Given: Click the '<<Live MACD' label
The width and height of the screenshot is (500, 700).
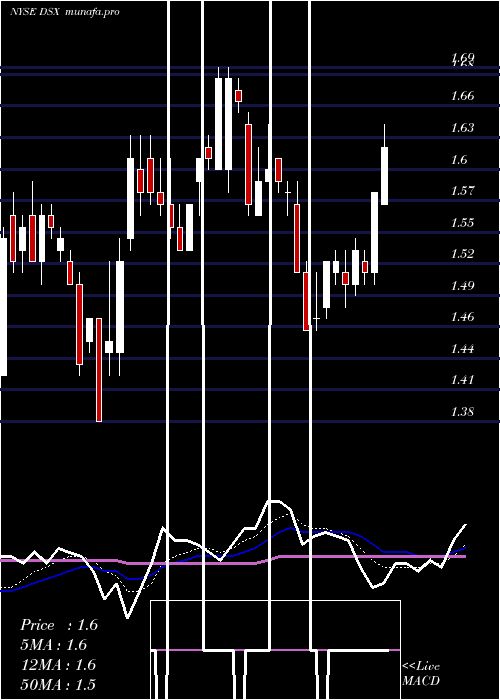Looking at the screenshot, I should (x=421, y=673).
